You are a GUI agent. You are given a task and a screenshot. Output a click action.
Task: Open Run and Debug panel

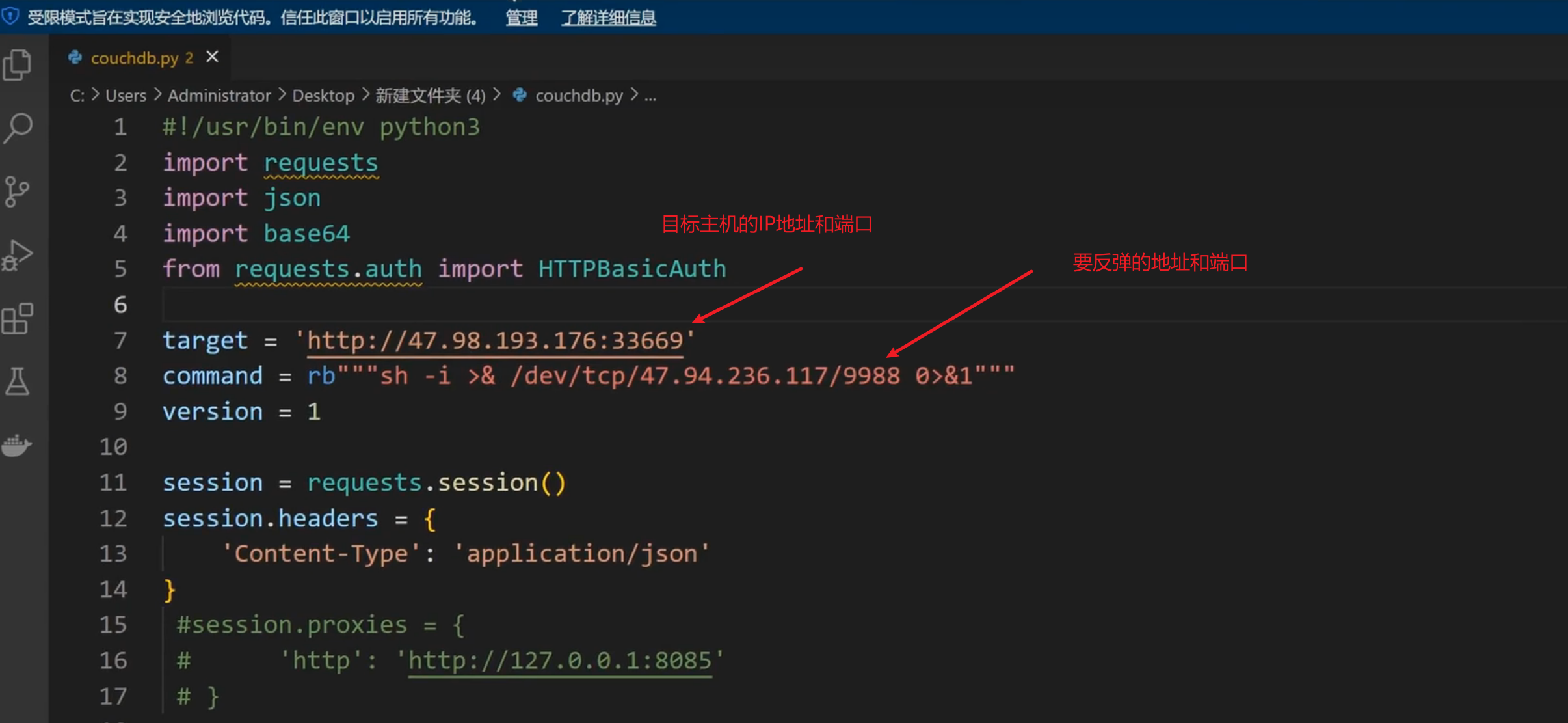coord(18,255)
